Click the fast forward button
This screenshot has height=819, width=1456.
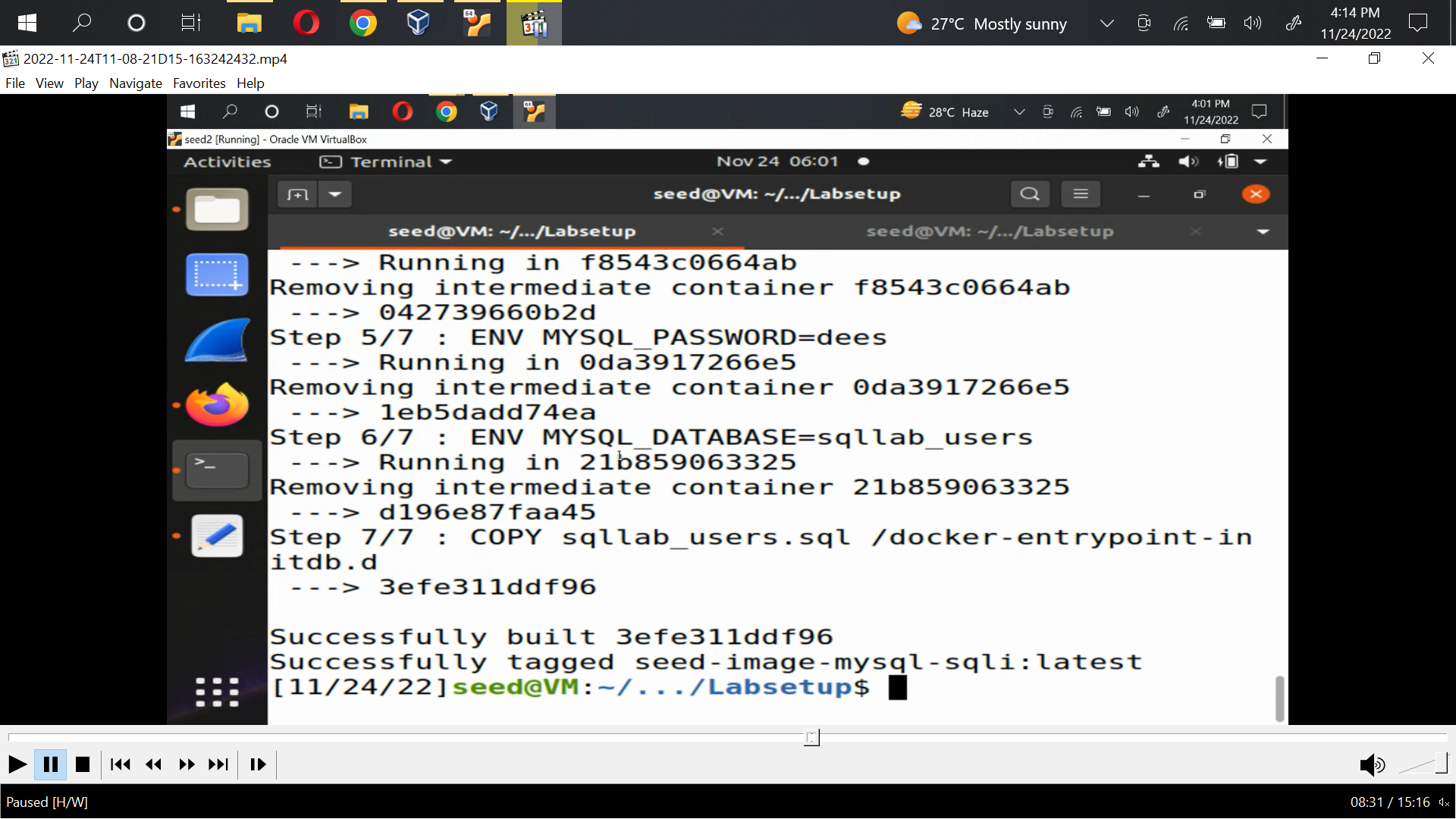187,764
